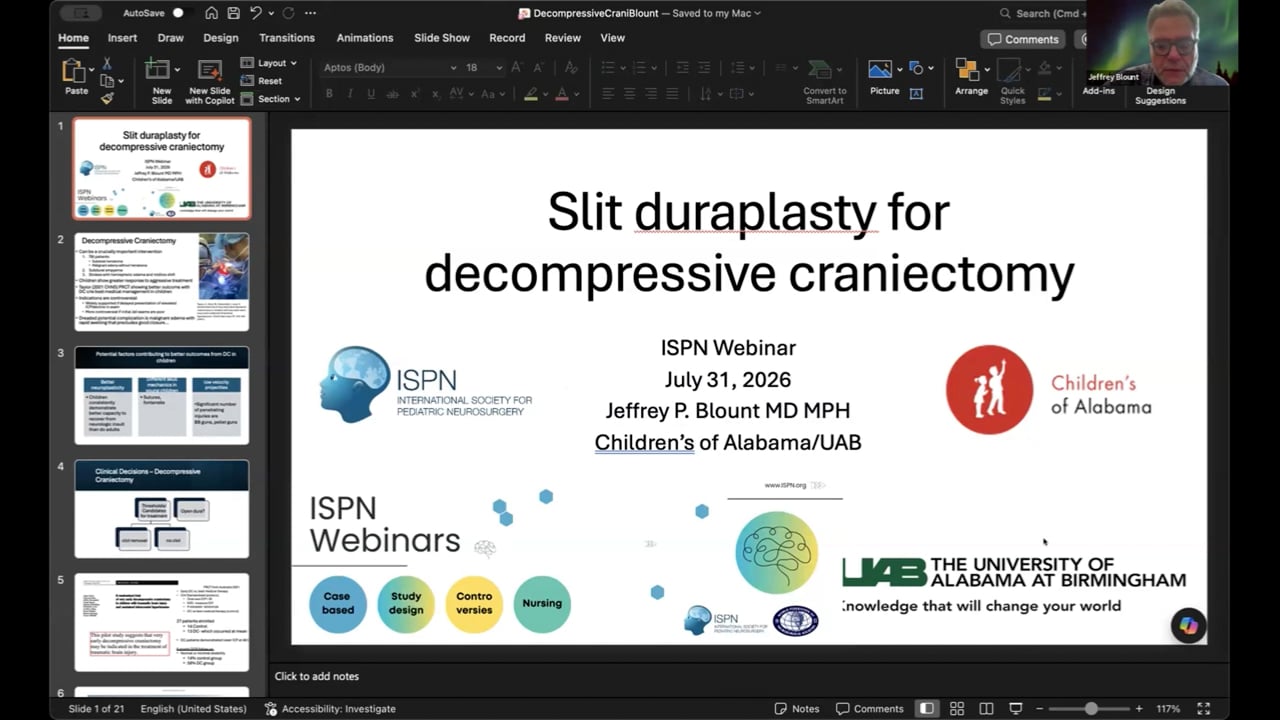Open the Review tab
The width and height of the screenshot is (1280, 720).
point(562,38)
